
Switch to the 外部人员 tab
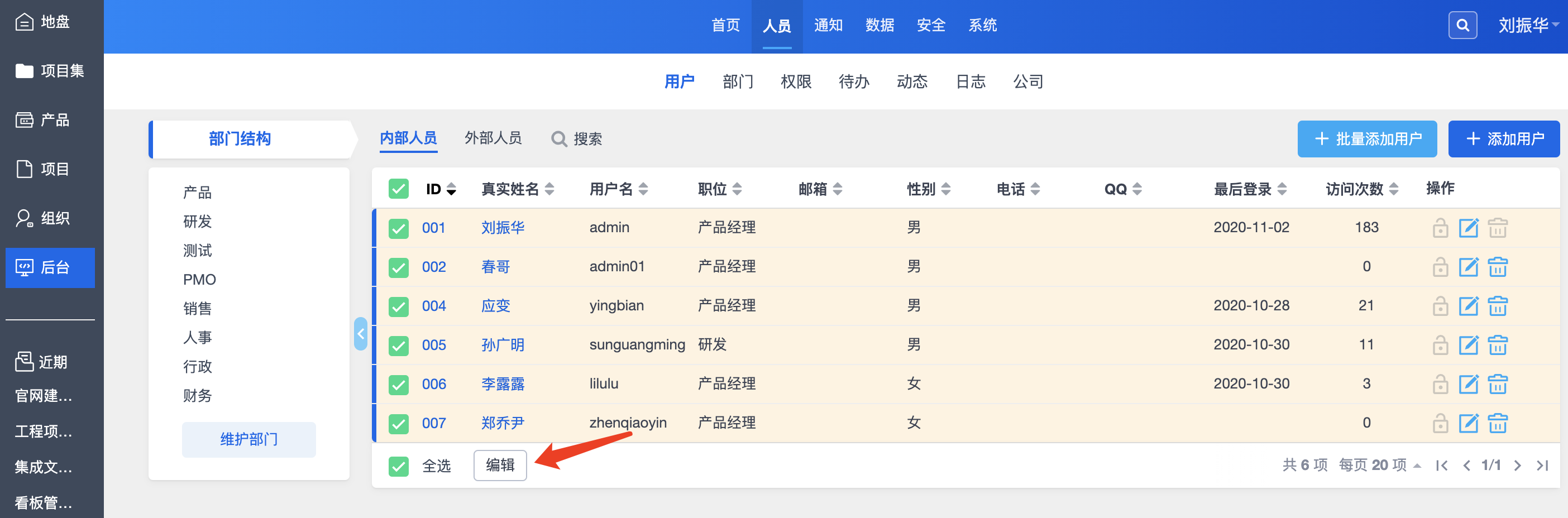click(x=493, y=138)
